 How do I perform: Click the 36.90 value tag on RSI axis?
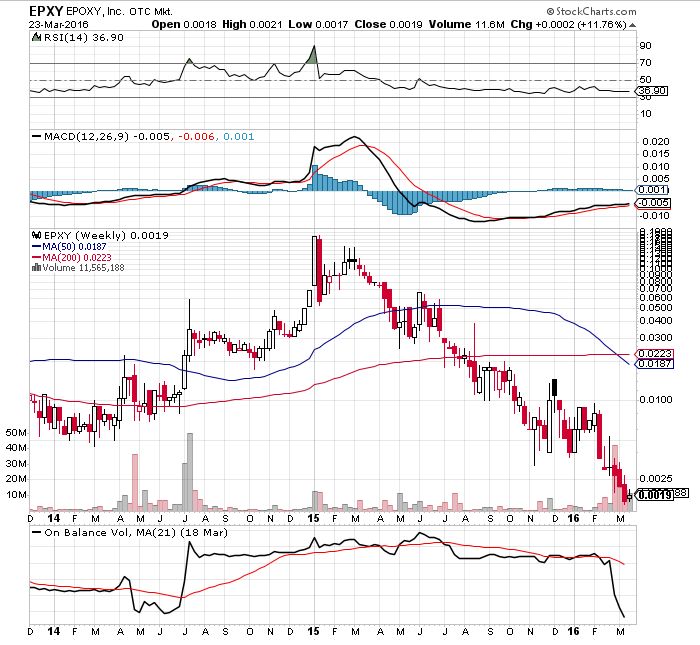[x=652, y=91]
